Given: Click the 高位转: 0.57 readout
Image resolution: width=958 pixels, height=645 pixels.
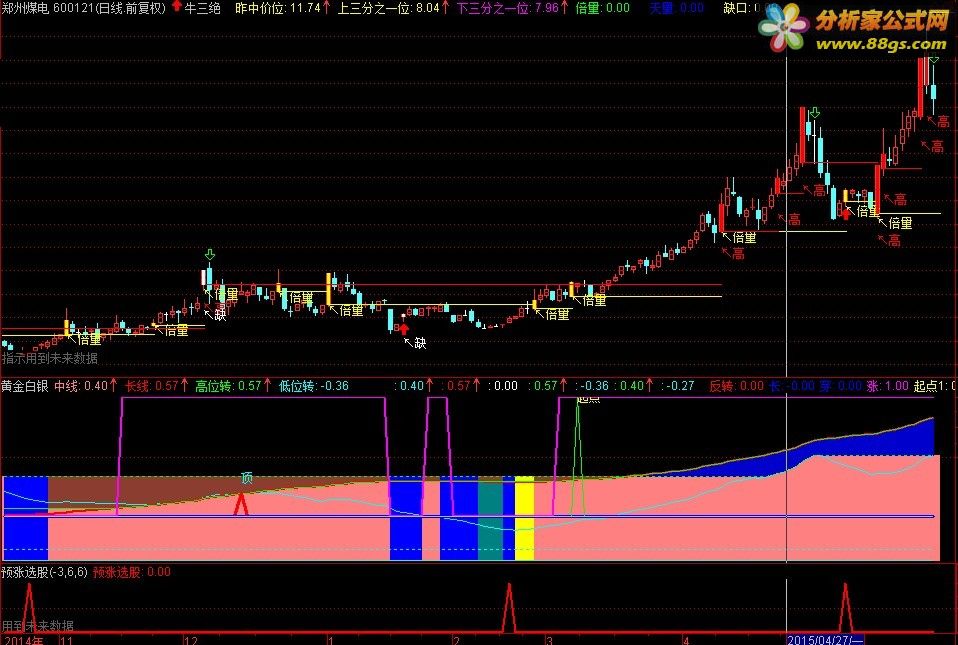Looking at the screenshot, I should (229, 386).
